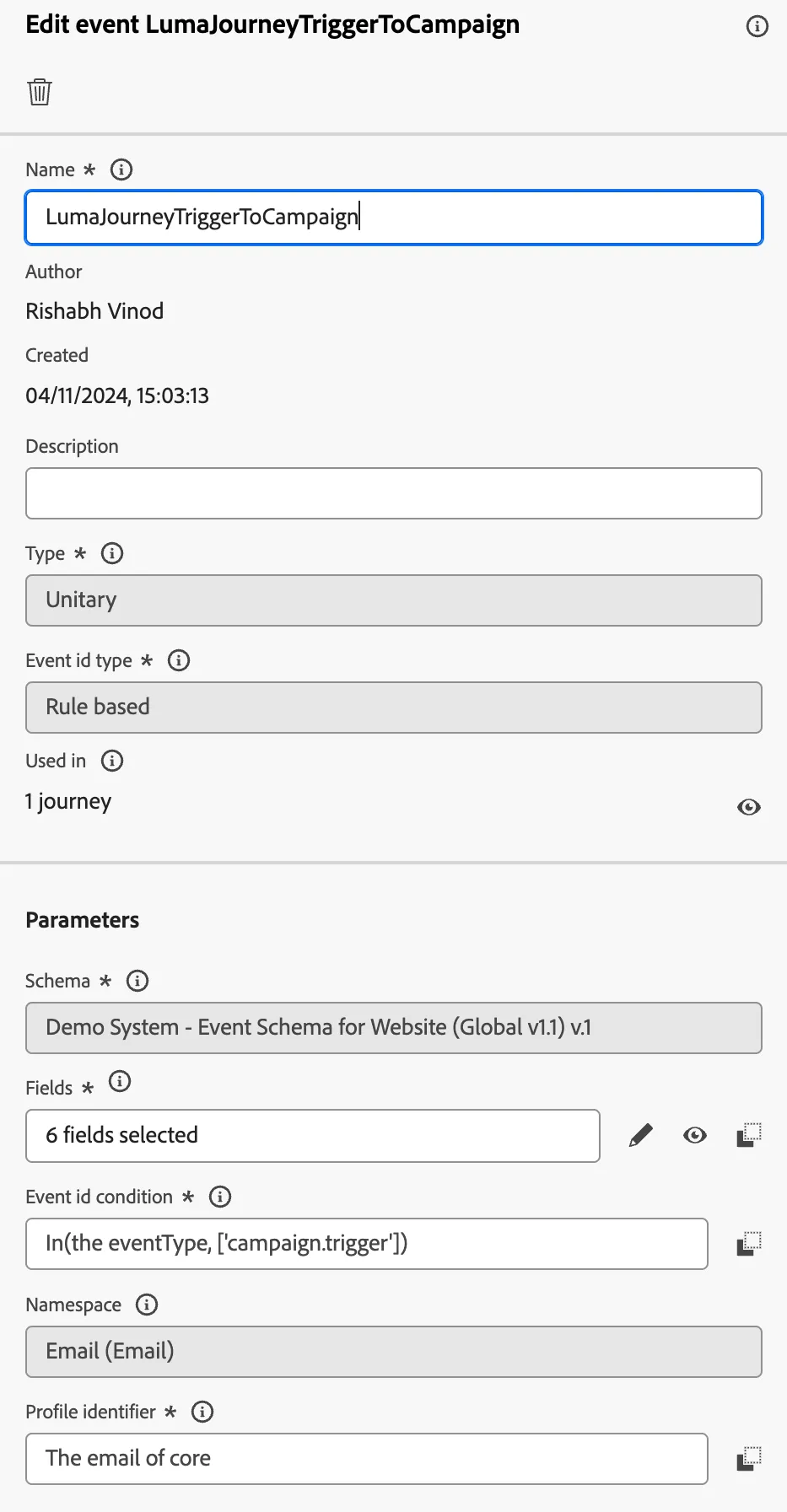Show info tooltip beside Used in
Viewport: 787px width, 1512px height.
(x=112, y=761)
